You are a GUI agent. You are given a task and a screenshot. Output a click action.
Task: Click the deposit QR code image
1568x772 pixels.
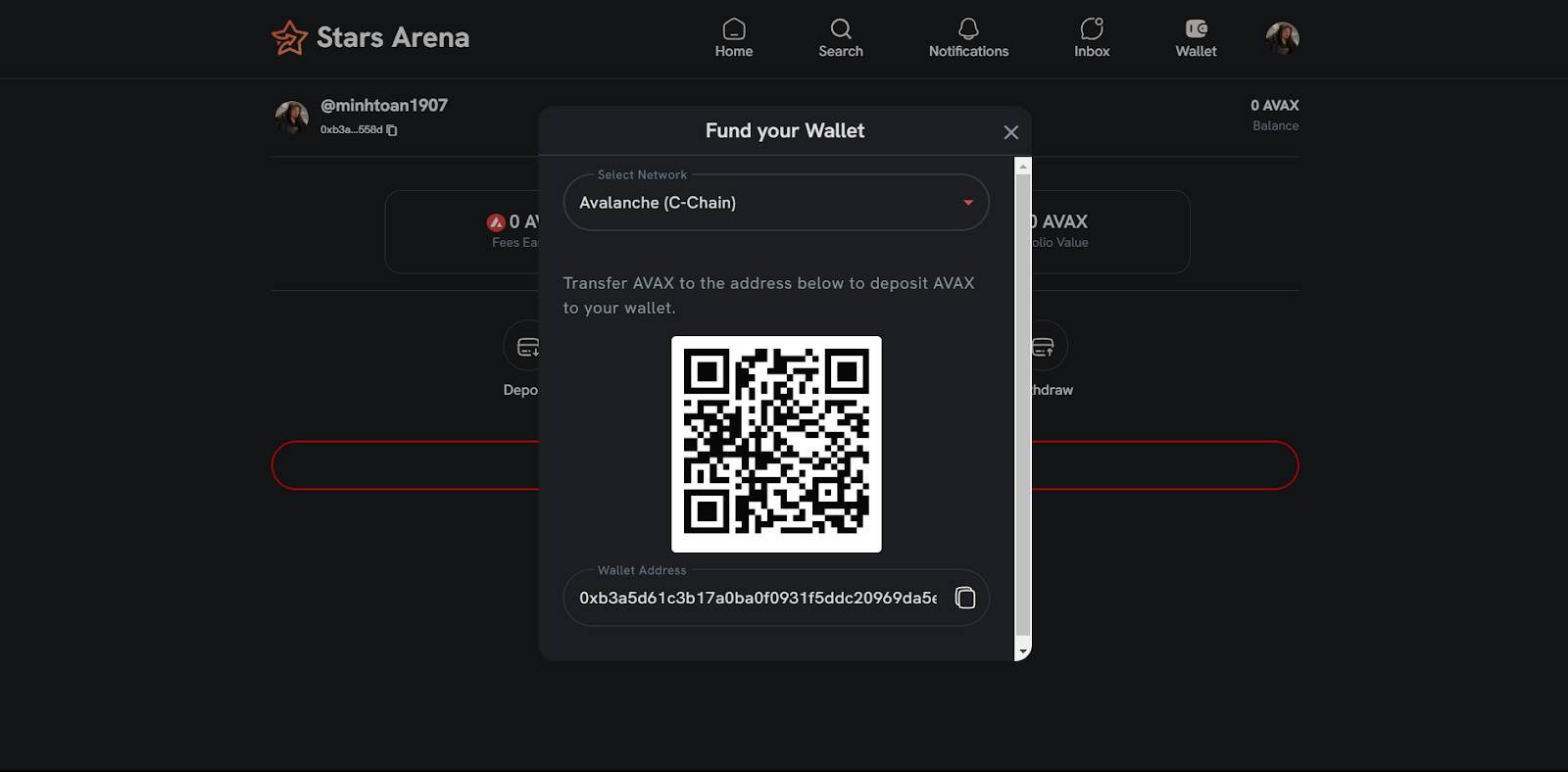(x=776, y=444)
